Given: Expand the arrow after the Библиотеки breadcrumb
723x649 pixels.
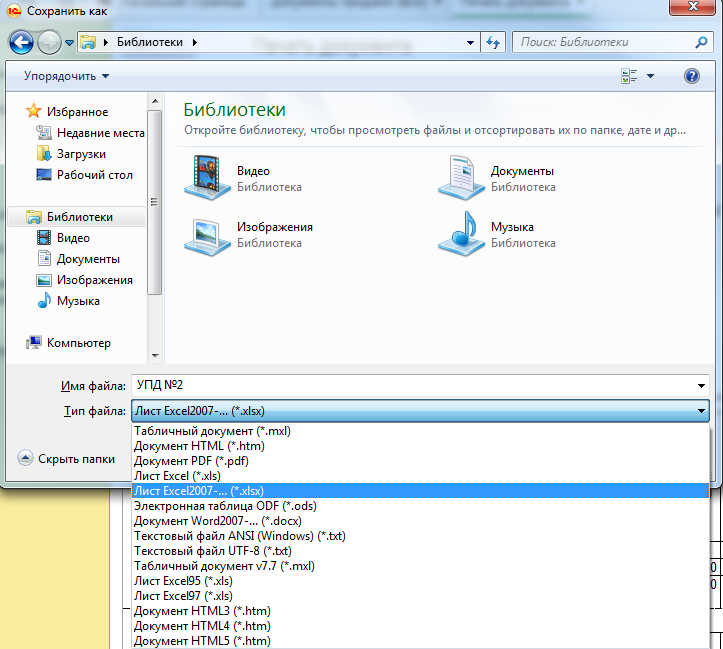Looking at the screenshot, I should [195, 42].
